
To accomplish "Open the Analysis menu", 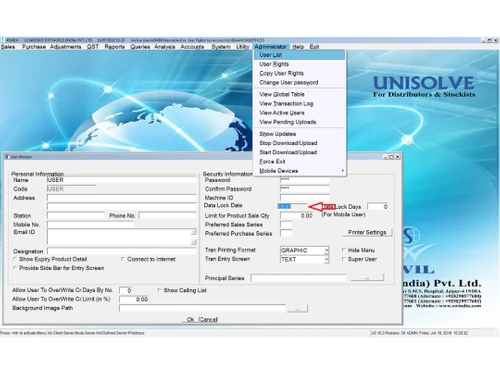I will point(165,47).
